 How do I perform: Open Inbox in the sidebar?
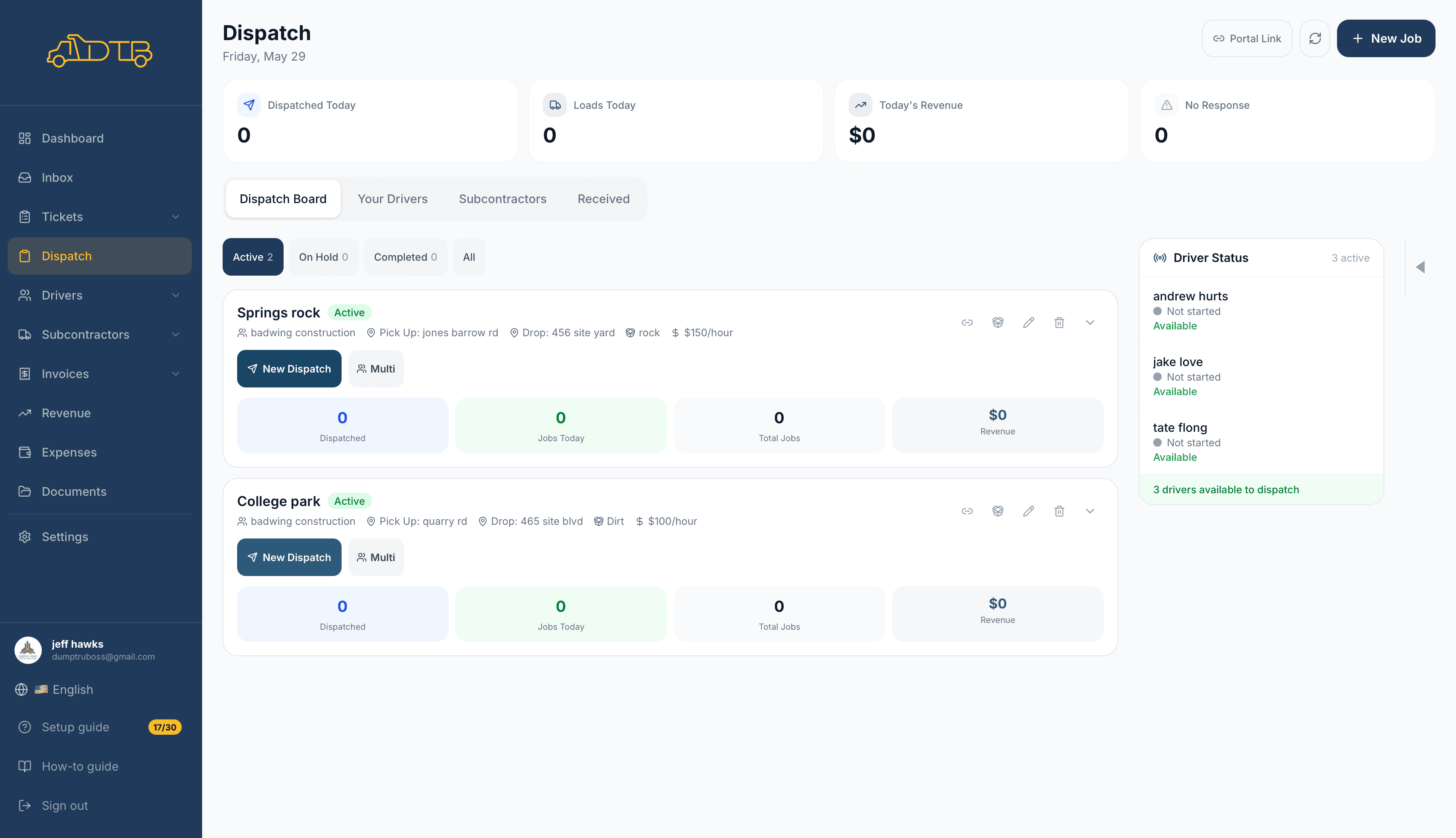point(99,177)
